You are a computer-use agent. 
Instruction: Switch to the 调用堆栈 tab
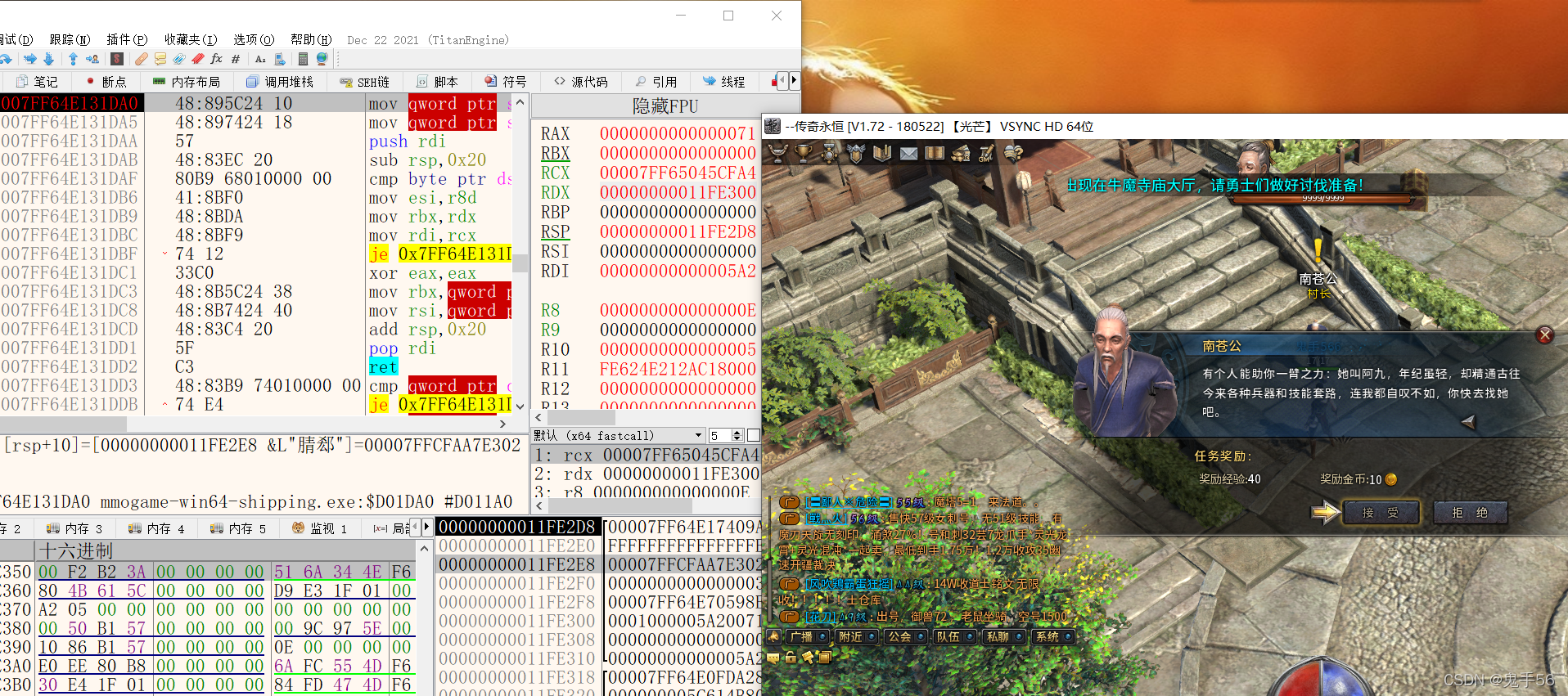[x=280, y=82]
